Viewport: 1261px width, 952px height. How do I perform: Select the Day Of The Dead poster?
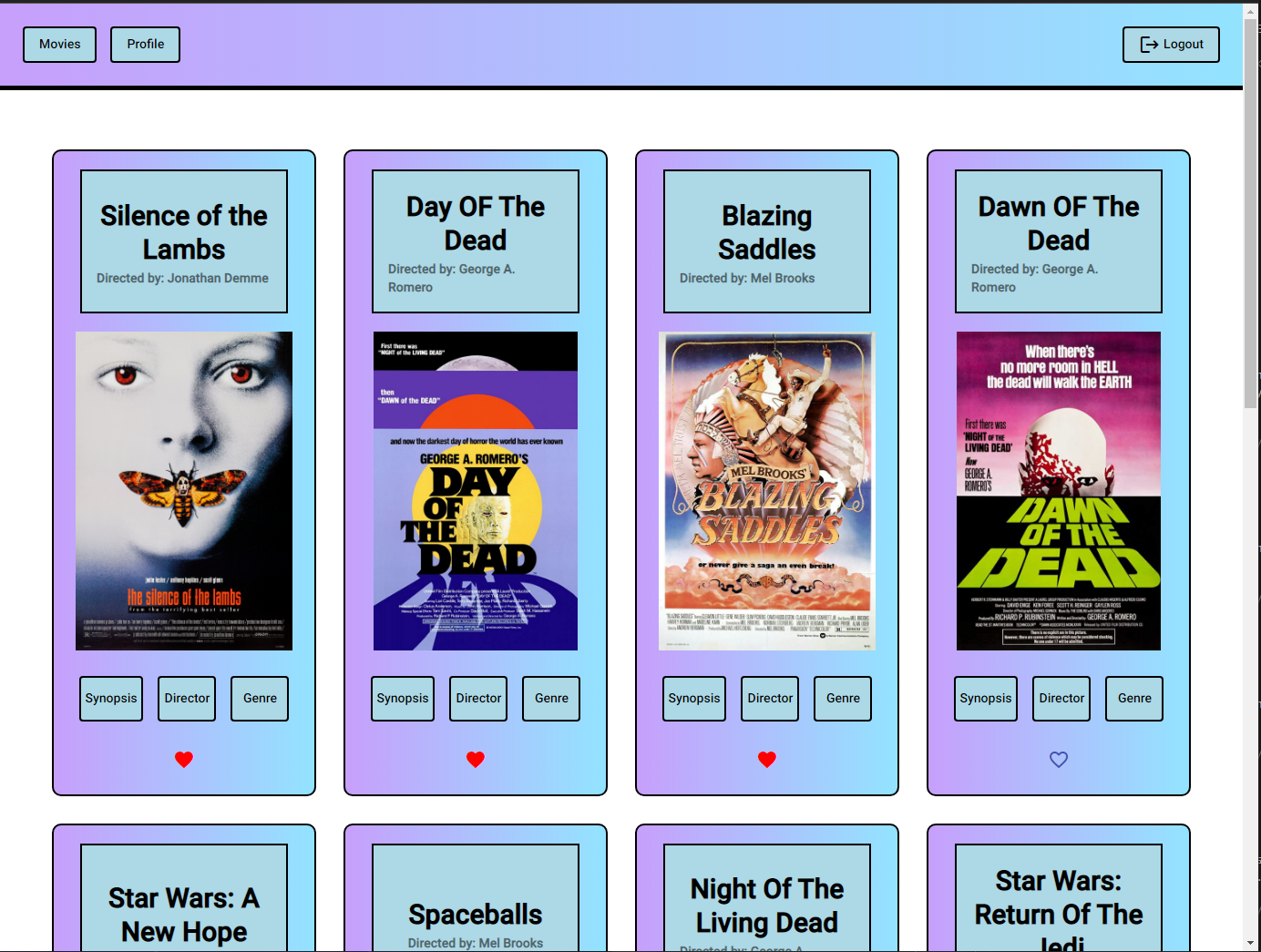[476, 491]
